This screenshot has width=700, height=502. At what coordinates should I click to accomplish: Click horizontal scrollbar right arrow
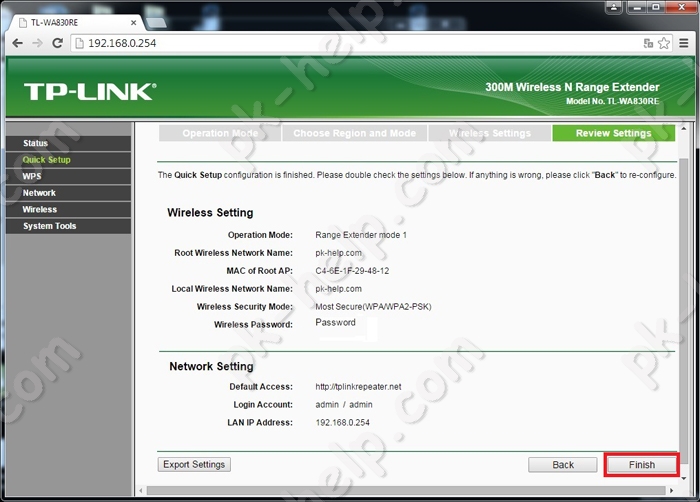671,490
